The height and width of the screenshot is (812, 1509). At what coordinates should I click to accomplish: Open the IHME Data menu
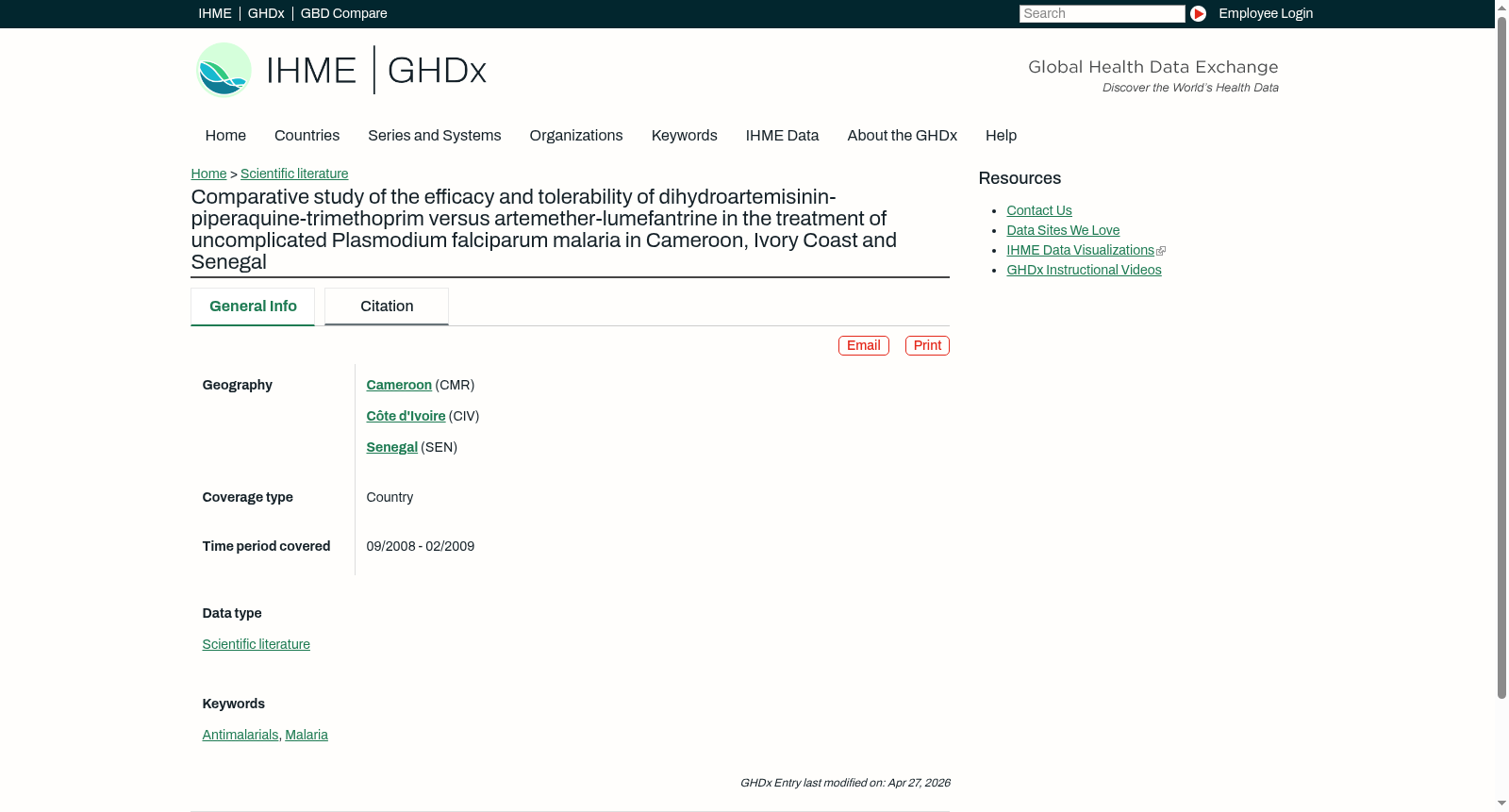[x=783, y=136]
